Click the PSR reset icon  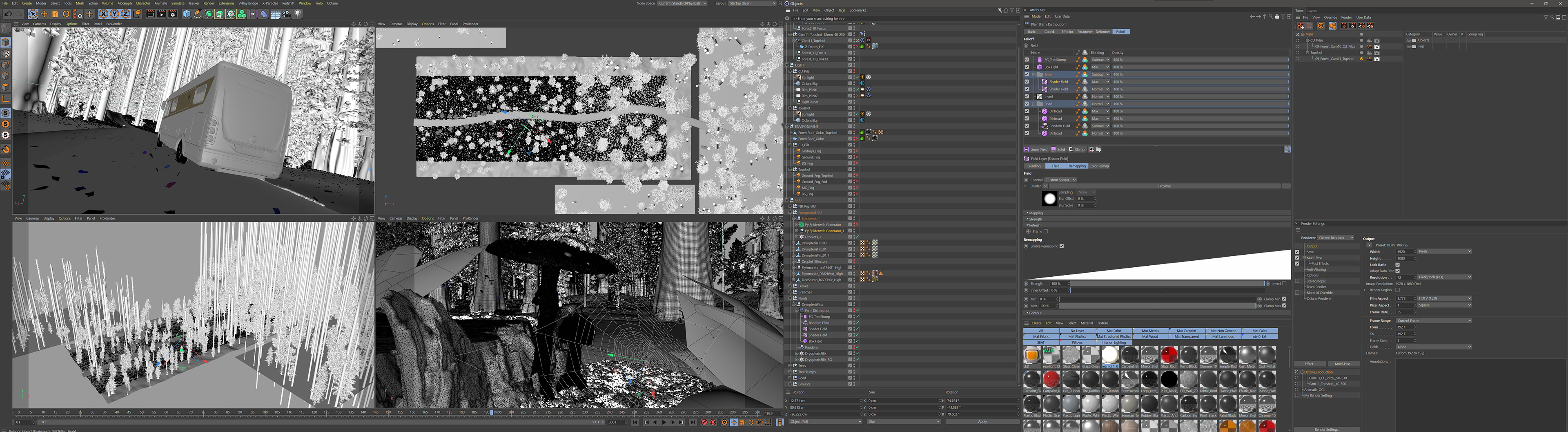point(78,14)
